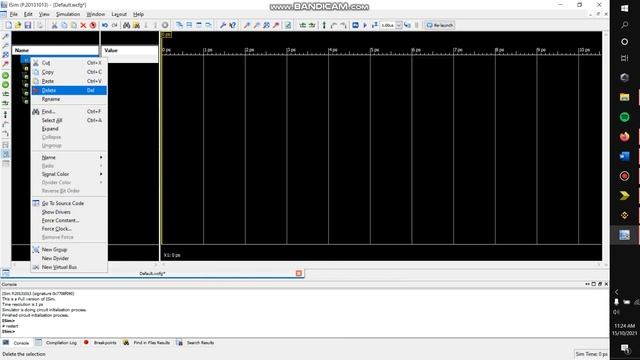Choose Select All in the context menu
This screenshot has width=640, height=360.
tap(69, 120)
